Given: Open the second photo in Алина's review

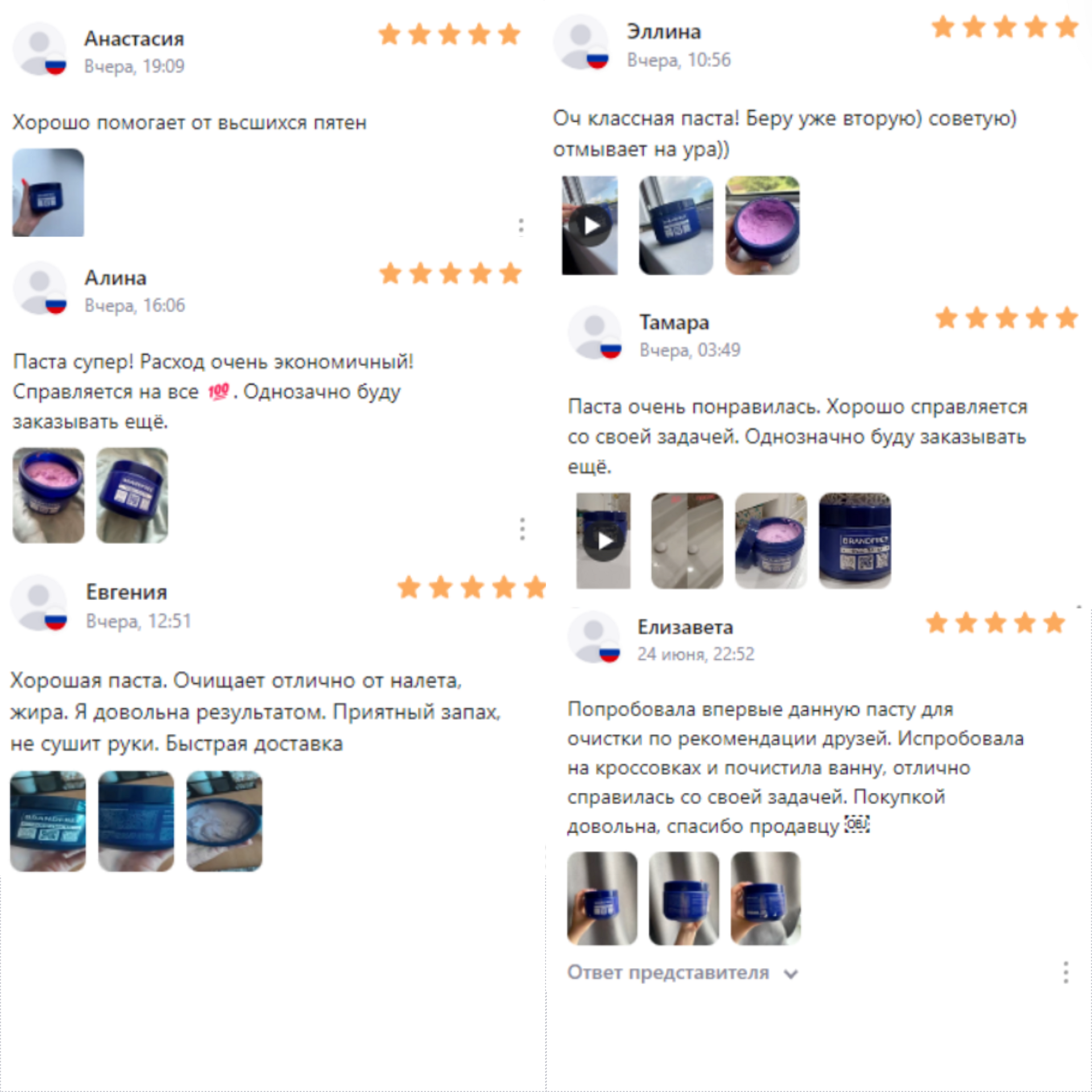Looking at the screenshot, I should pyautogui.click(x=132, y=495).
